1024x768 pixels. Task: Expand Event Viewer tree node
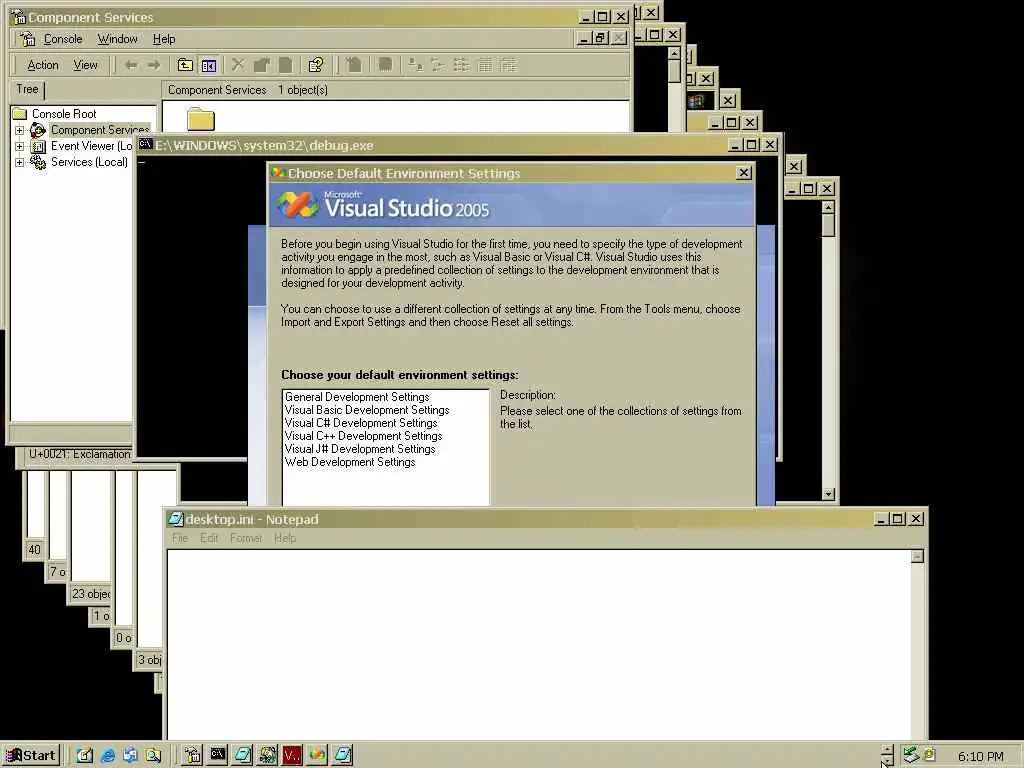pyautogui.click(x=20, y=146)
